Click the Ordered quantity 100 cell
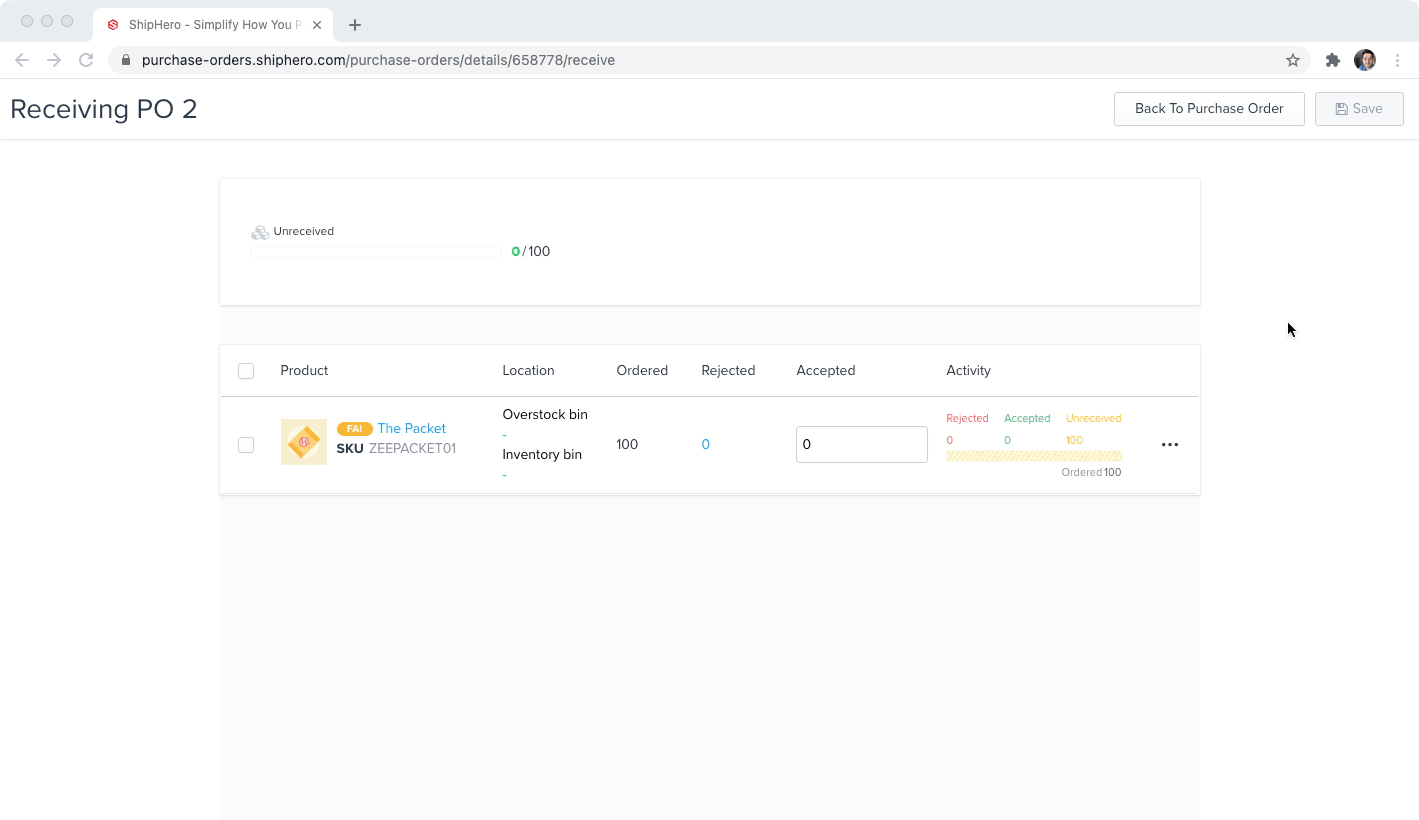Image resolution: width=1419 pixels, height=820 pixels. click(627, 444)
